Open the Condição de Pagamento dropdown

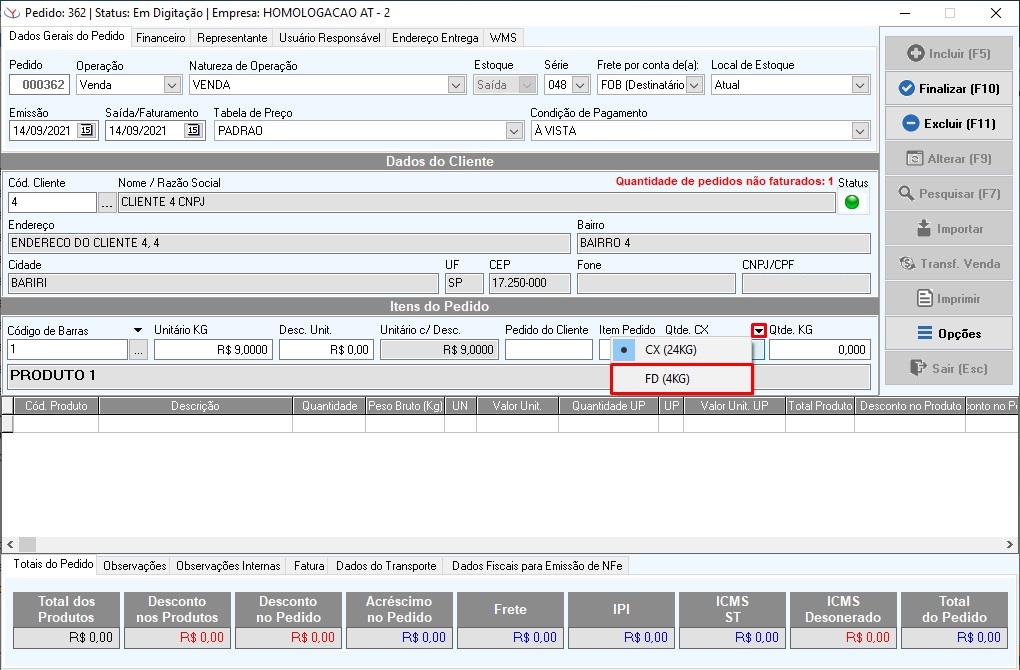click(860, 131)
